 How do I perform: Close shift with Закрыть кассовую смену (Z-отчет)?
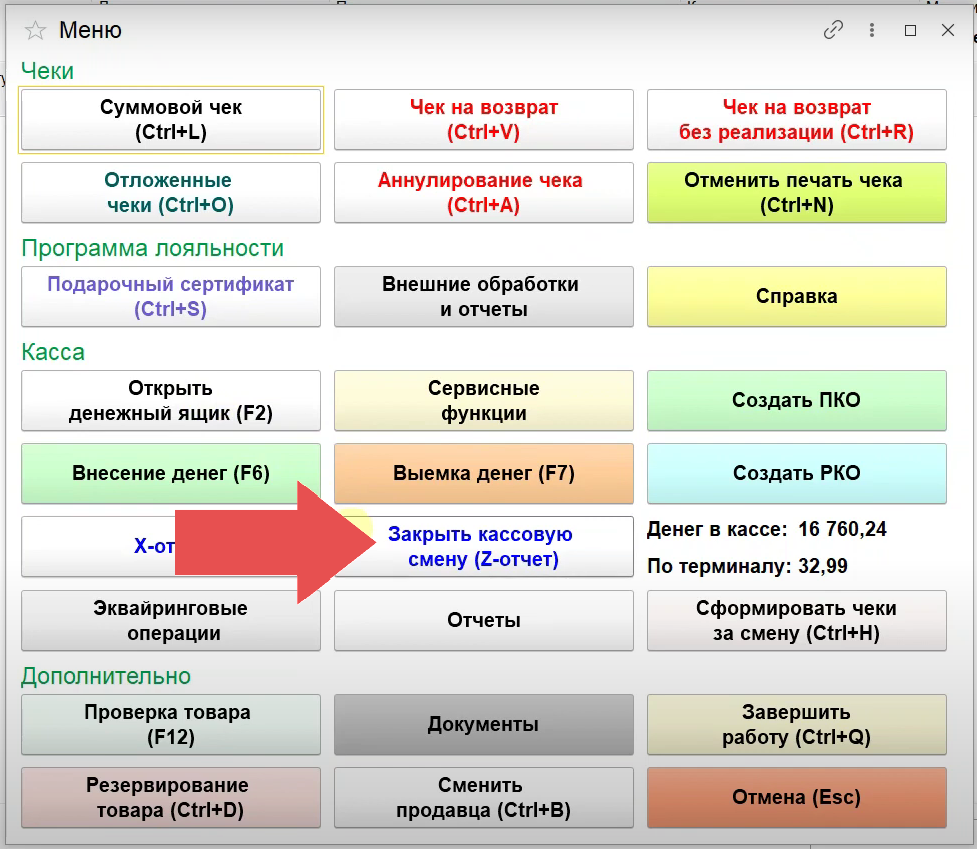490,547
